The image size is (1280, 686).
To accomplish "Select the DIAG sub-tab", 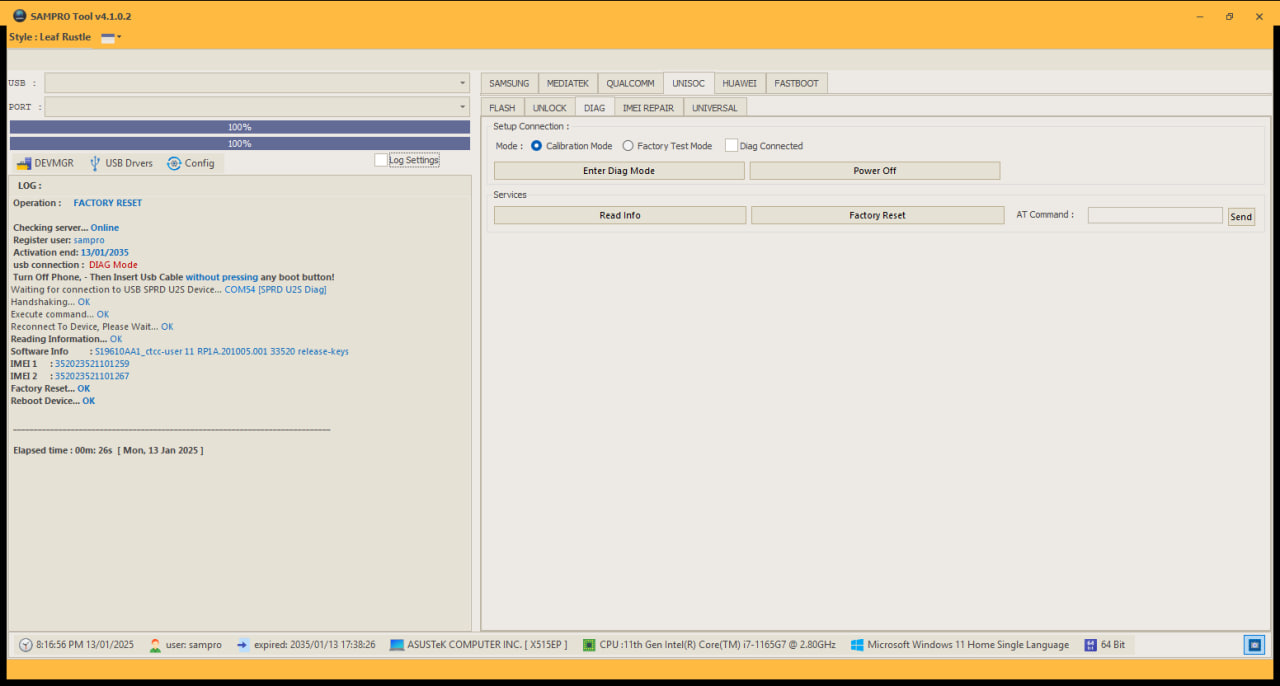I will pyautogui.click(x=594, y=107).
